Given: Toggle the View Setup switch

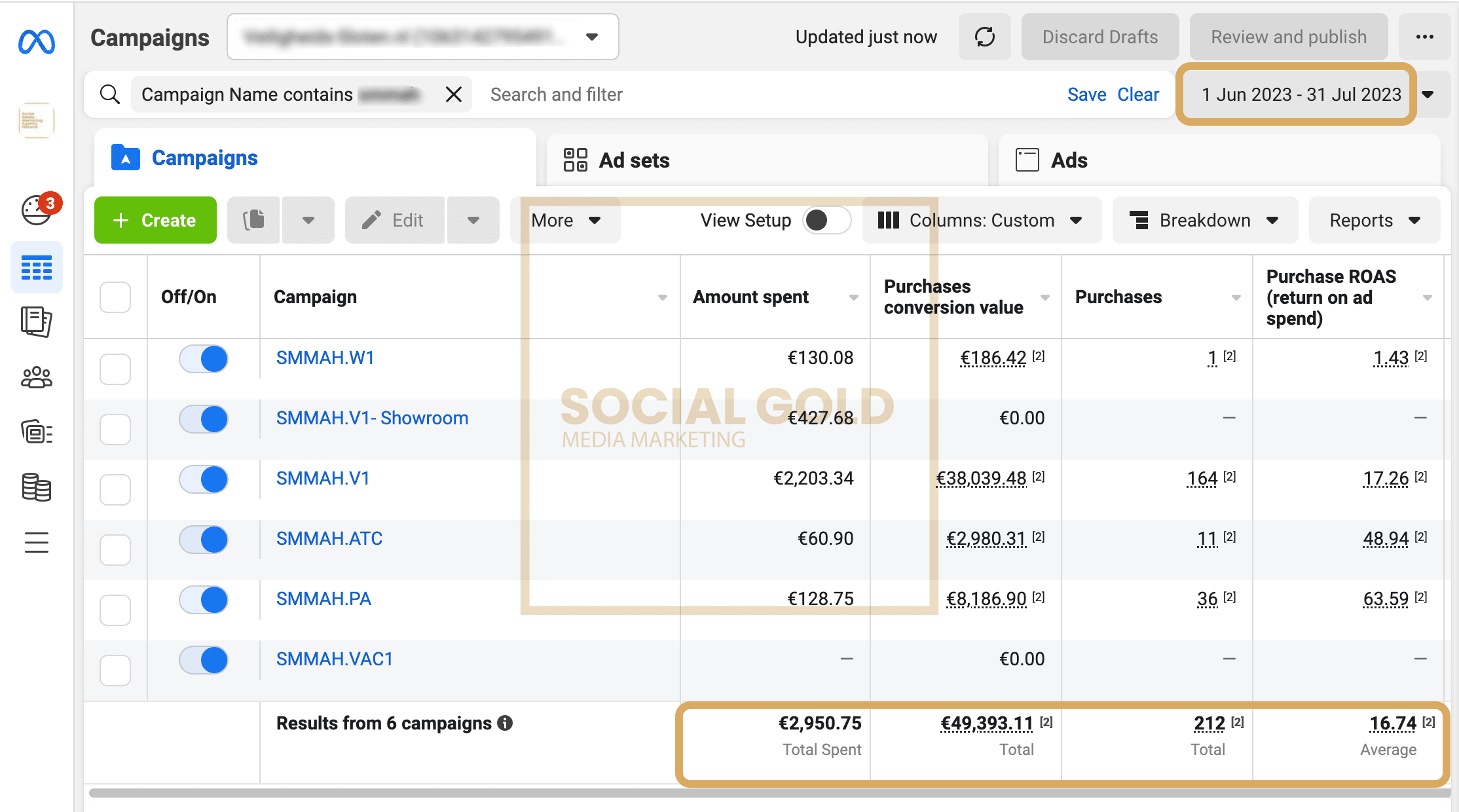Looking at the screenshot, I should pos(826,220).
